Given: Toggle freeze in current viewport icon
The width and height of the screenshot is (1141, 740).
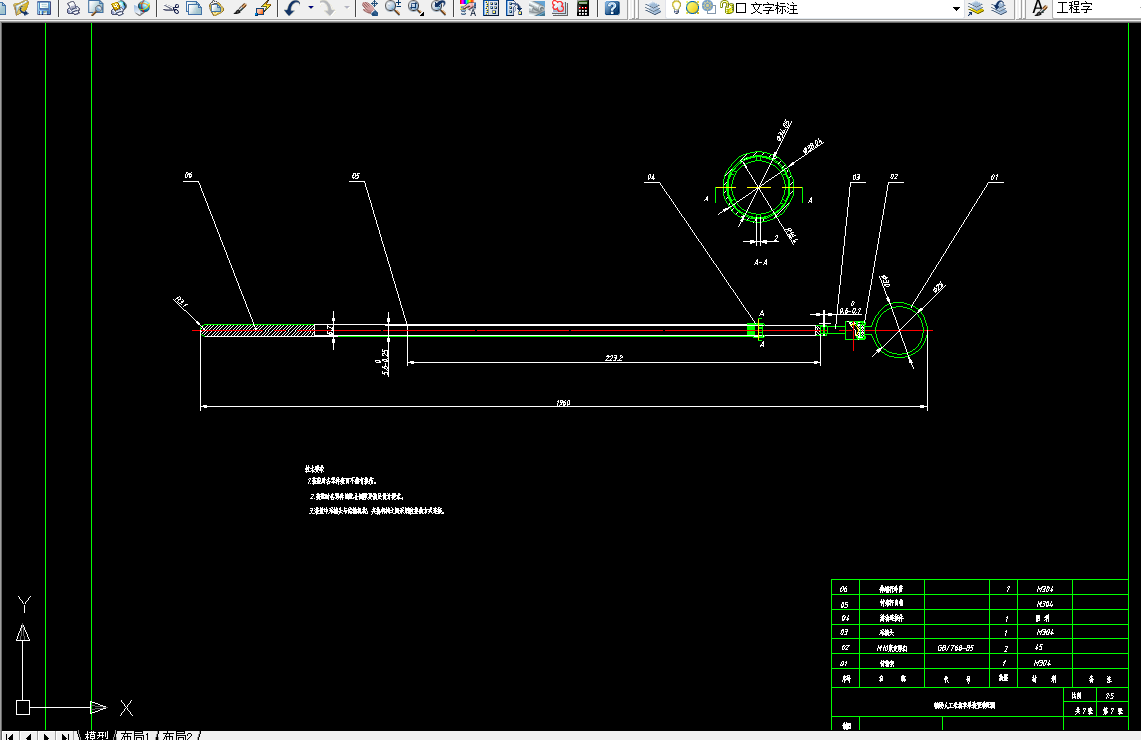Looking at the screenshot, I should [709, 7].
